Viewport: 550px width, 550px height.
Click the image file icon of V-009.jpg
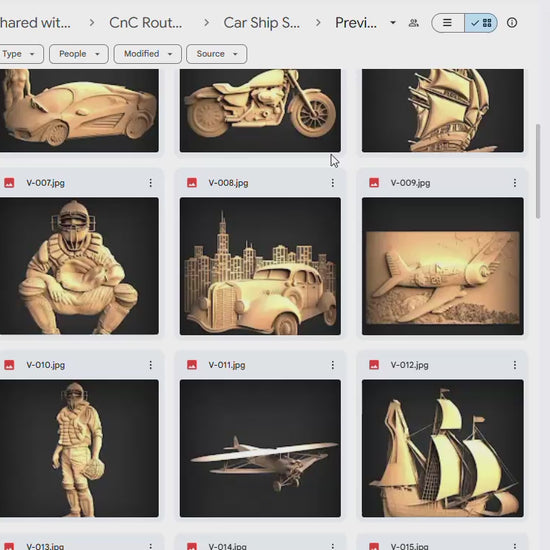click(374, 183)
